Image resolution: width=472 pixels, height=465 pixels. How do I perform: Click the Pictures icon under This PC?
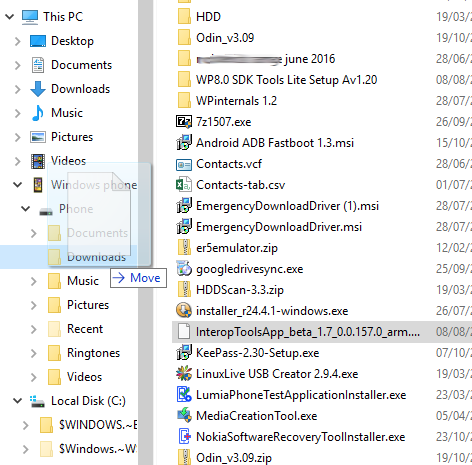click(38, 137)
